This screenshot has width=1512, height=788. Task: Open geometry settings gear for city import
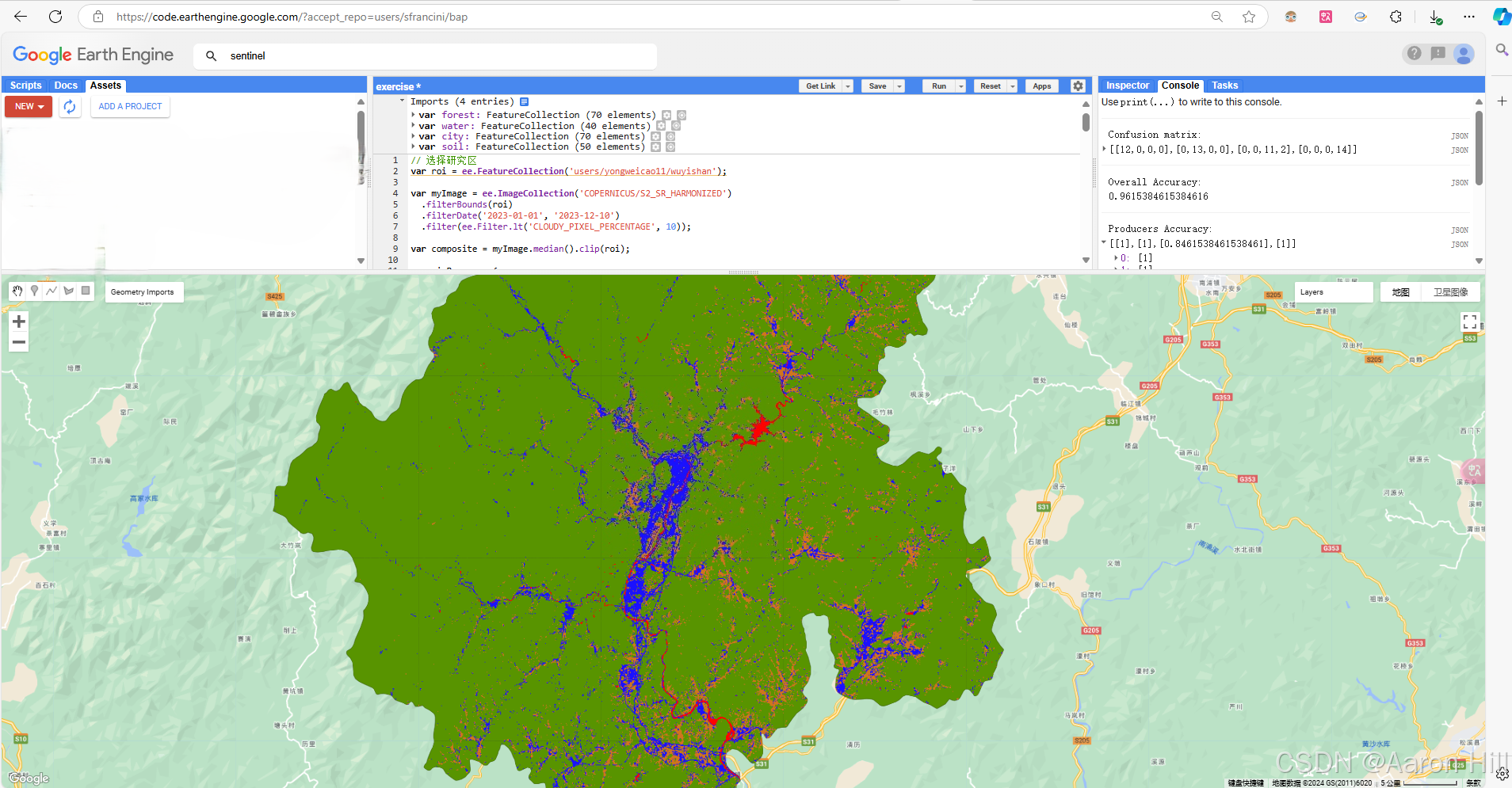click(655, 136)
